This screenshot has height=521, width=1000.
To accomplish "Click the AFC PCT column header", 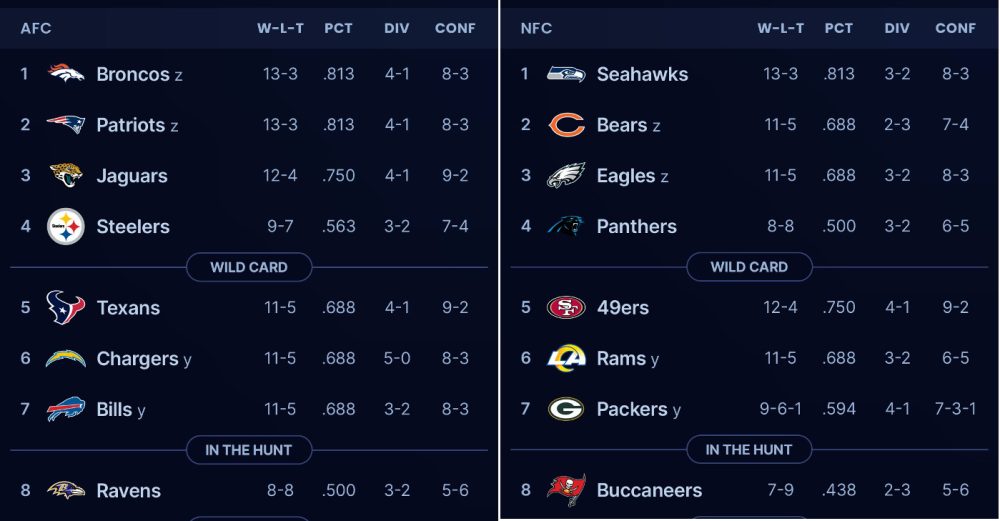I will pos(339,28).
